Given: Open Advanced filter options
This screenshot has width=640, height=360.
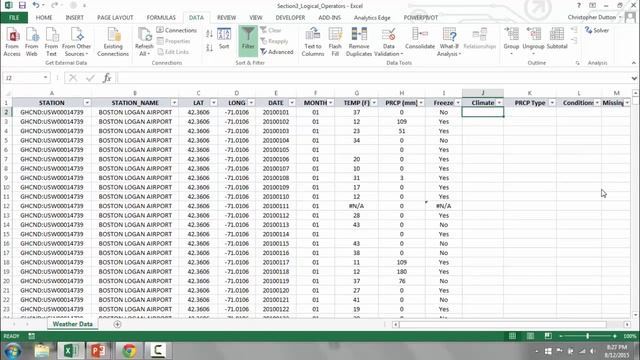Looking at the screenshot, I should 277,52.
